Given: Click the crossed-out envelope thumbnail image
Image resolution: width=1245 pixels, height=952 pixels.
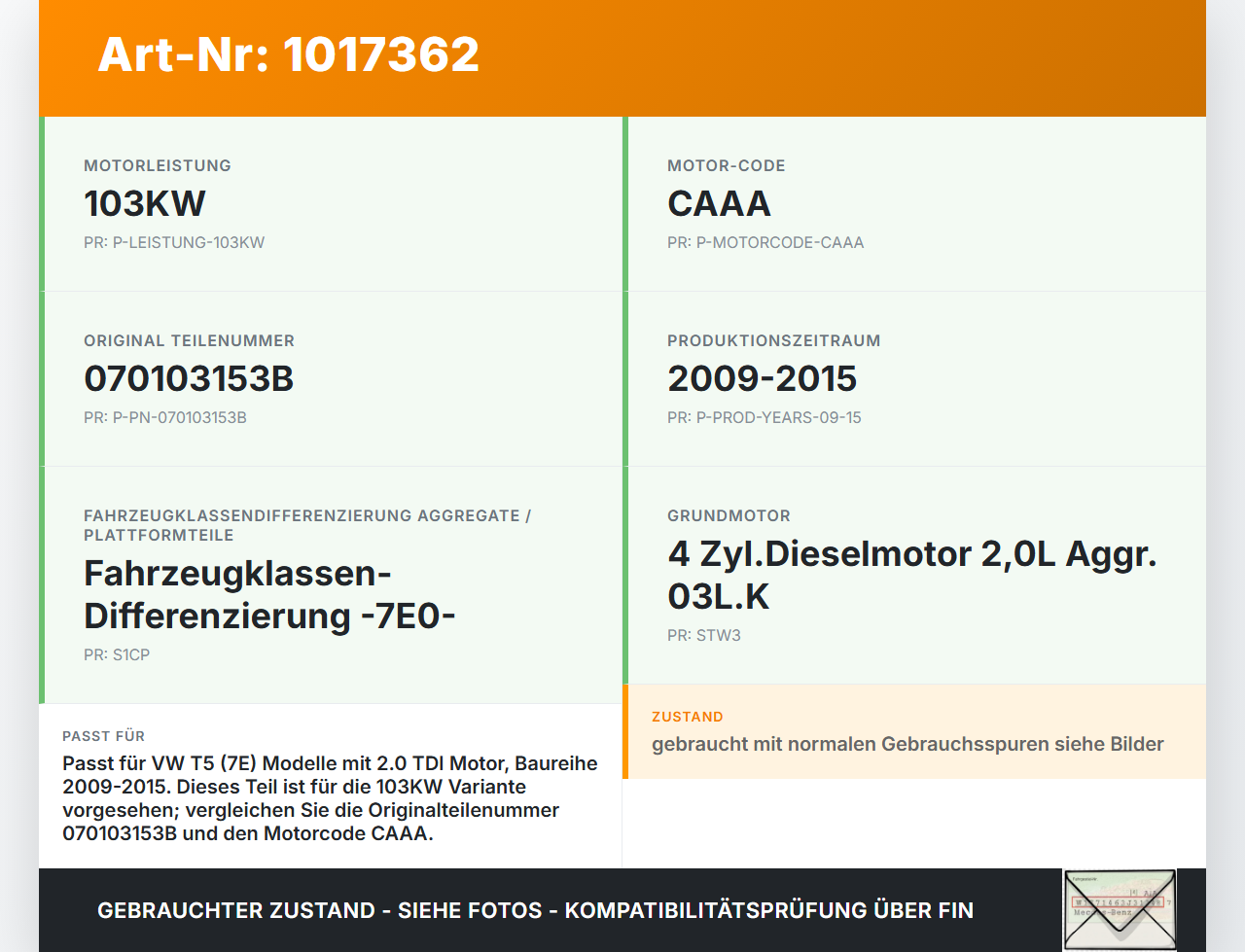Looking at the screenshot, I should [x=1120, y=909].
